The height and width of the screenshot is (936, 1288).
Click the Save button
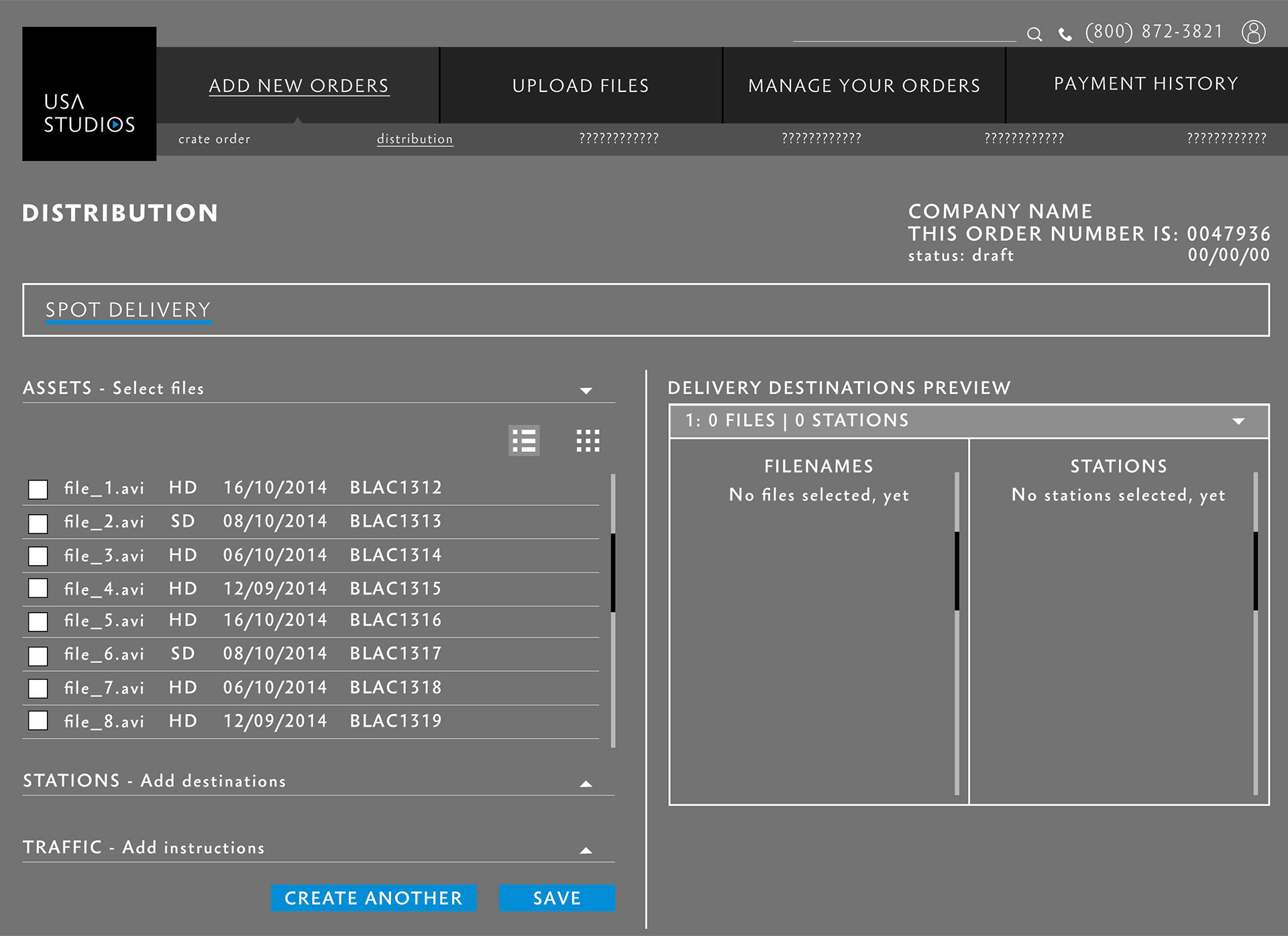[x=557, y=898]
